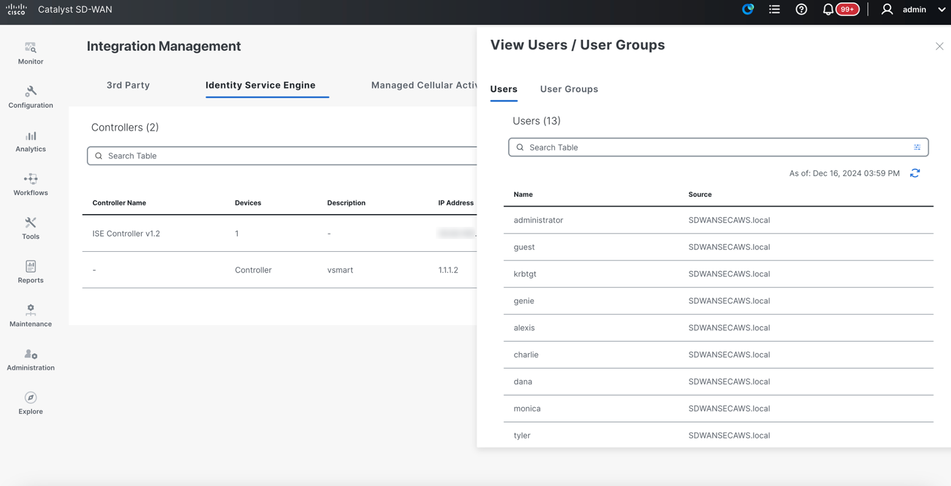The height and width of the screenshot is (486, 951).
Task: Open the task list icon in header
Action: pyautogui.click(x=775, y=9)
